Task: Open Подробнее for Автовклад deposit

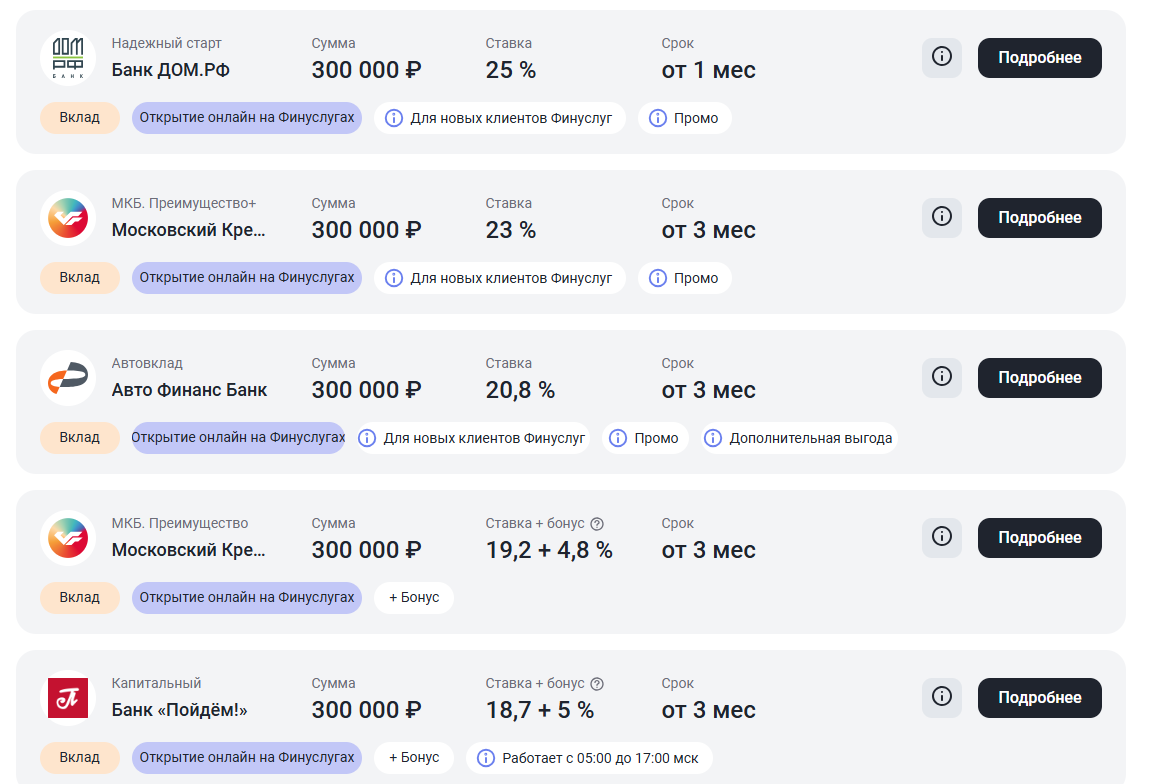Action: click(x=1039, y=378)
